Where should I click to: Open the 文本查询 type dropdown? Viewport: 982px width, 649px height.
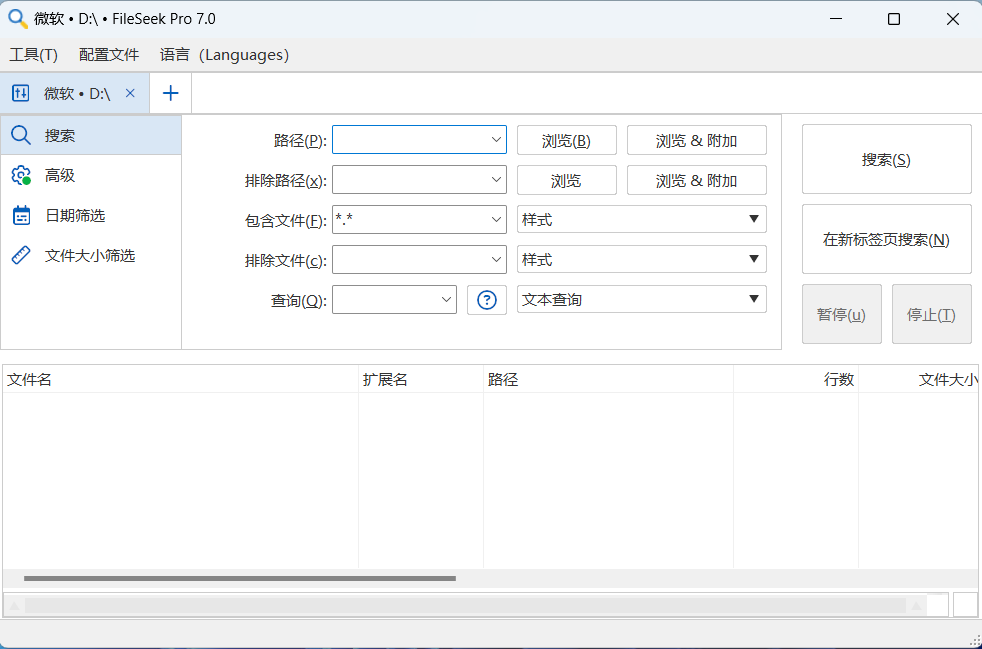tap(641, 299)
